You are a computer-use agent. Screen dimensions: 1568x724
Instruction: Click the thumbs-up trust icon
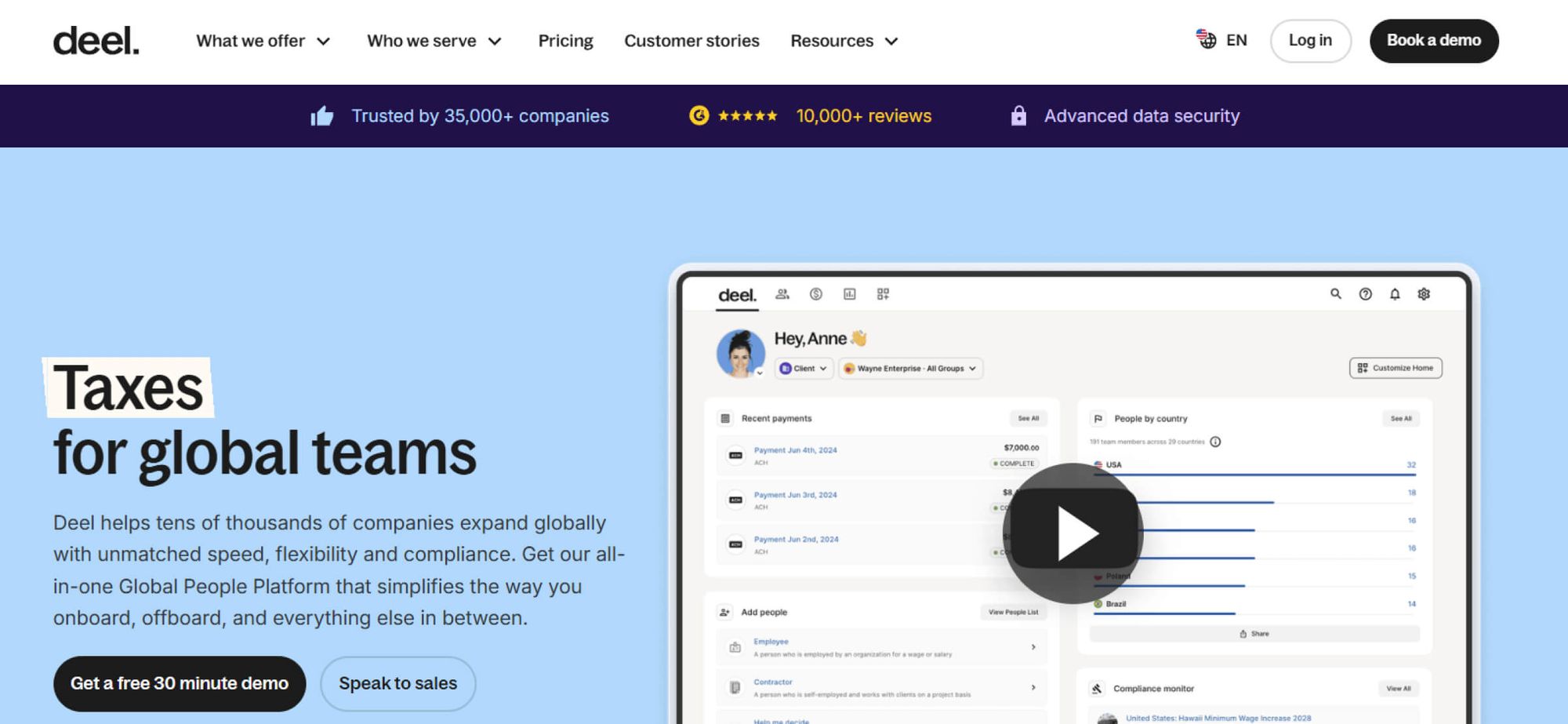321,117
